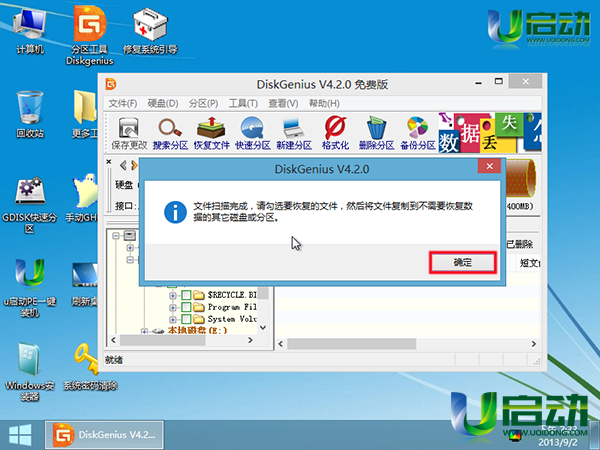Launch the 系统密码清除 golden key icon
Image resolution: width=600 pixels, height=450 pixels.
coord(90,367)
